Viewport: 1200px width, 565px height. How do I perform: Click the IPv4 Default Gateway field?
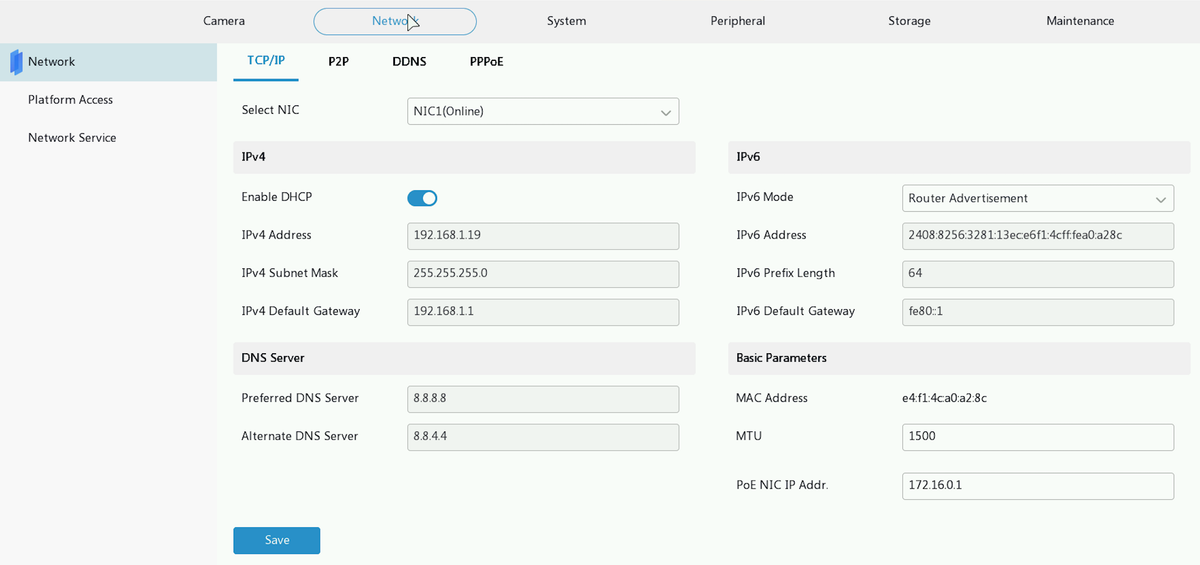(x=543, y=312)
